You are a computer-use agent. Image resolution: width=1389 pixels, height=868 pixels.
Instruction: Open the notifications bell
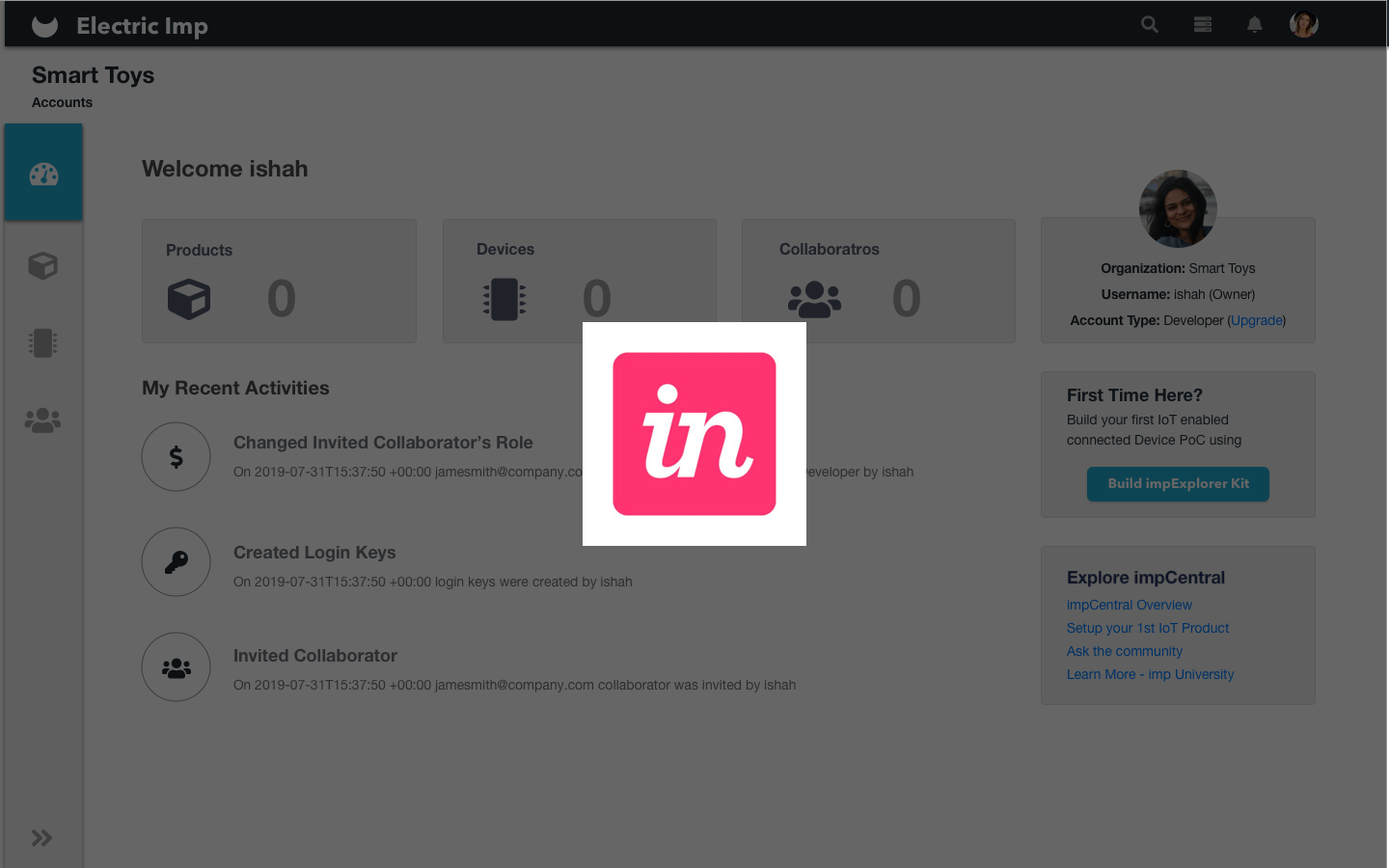point(1254,25)
